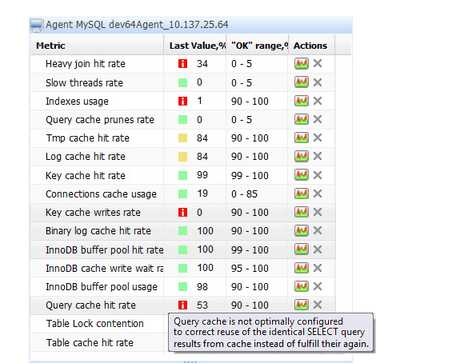
Task: Select the Agent MySQL dev64Agent panel title
Action: [x=137, y=25]
